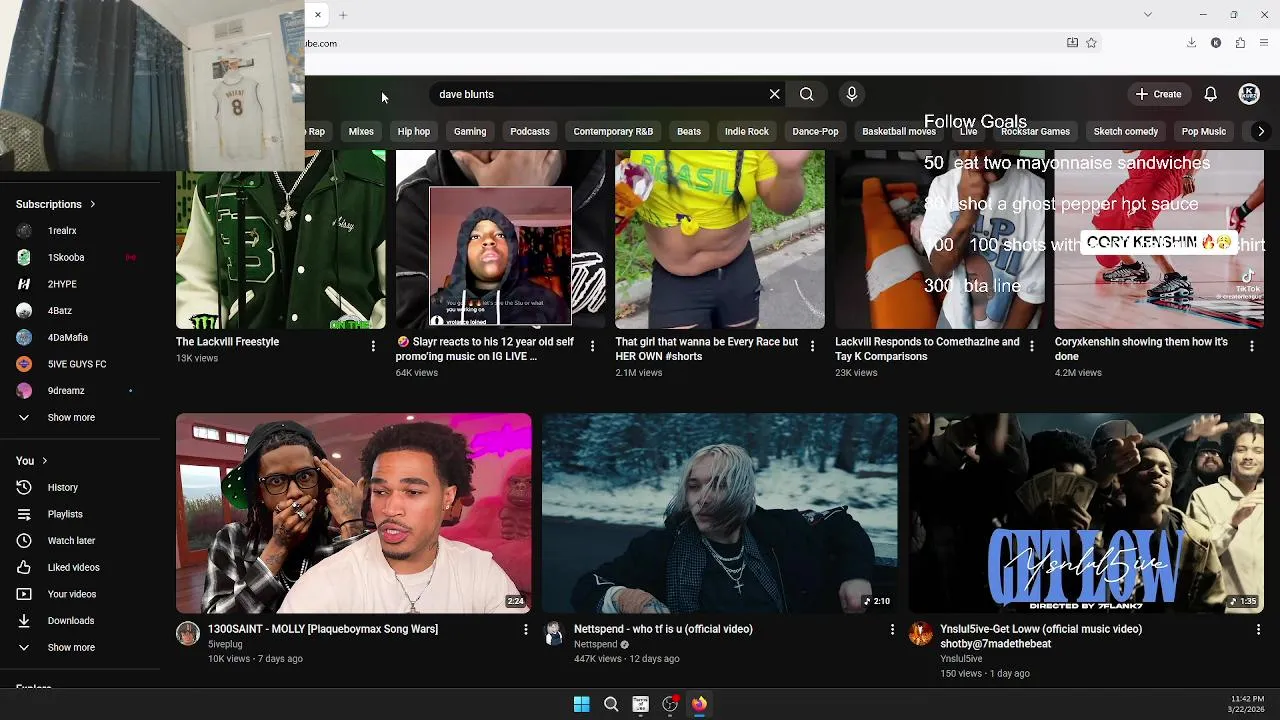Viewport: 1280px width, 720px height.
Task: Open the taskbar clock showing 11:42 PM
Action: pyautogui.click(x=1247, y=704)
